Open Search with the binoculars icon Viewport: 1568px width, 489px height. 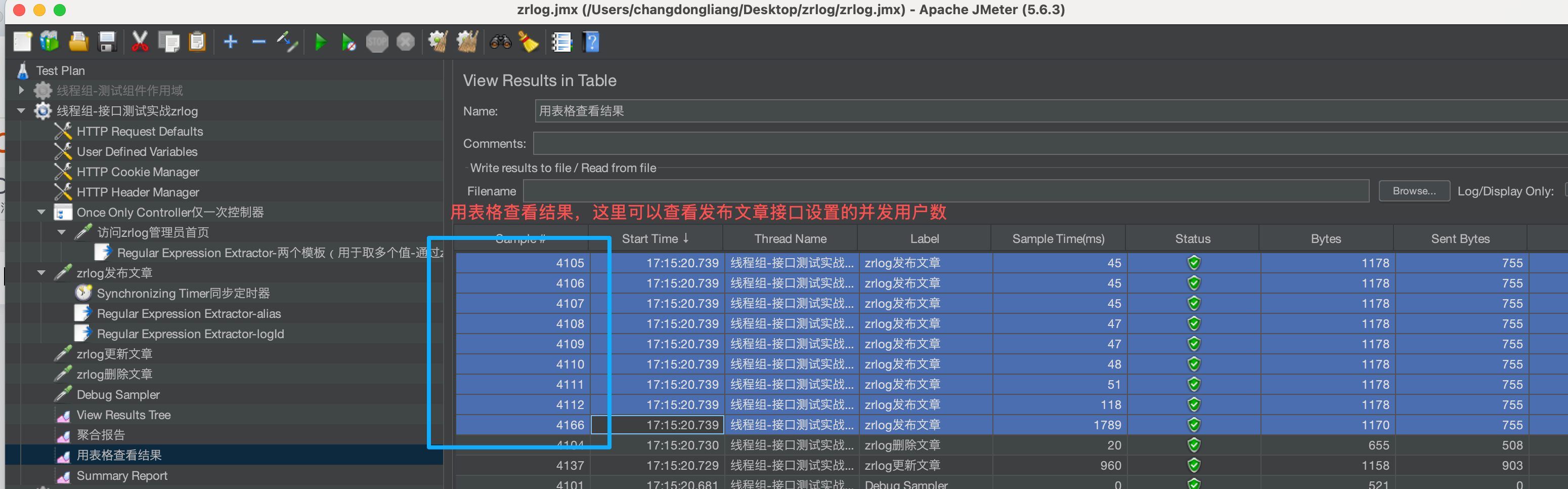click(500, 42)
